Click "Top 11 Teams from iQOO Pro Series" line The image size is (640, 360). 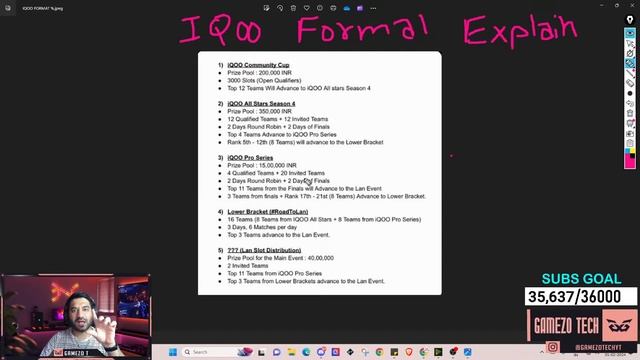click(x=275, y=273)
